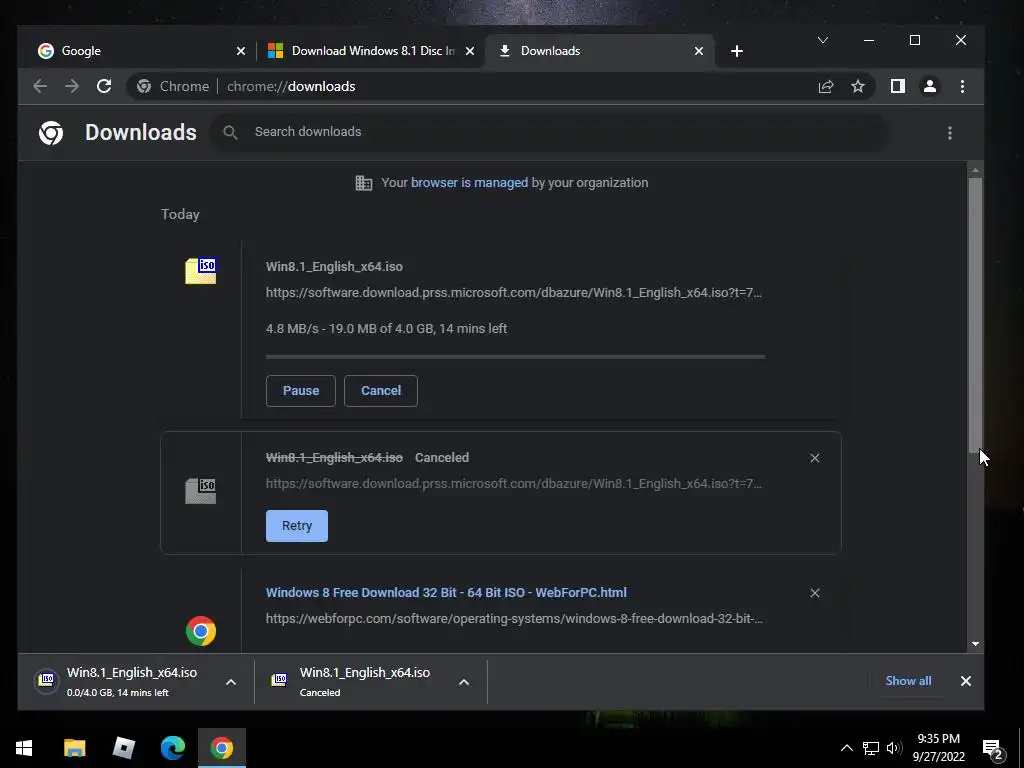Open the side panel icon
Image resolution: width=1024 pixels, height=768 pixels.
(x=898, y=86)
